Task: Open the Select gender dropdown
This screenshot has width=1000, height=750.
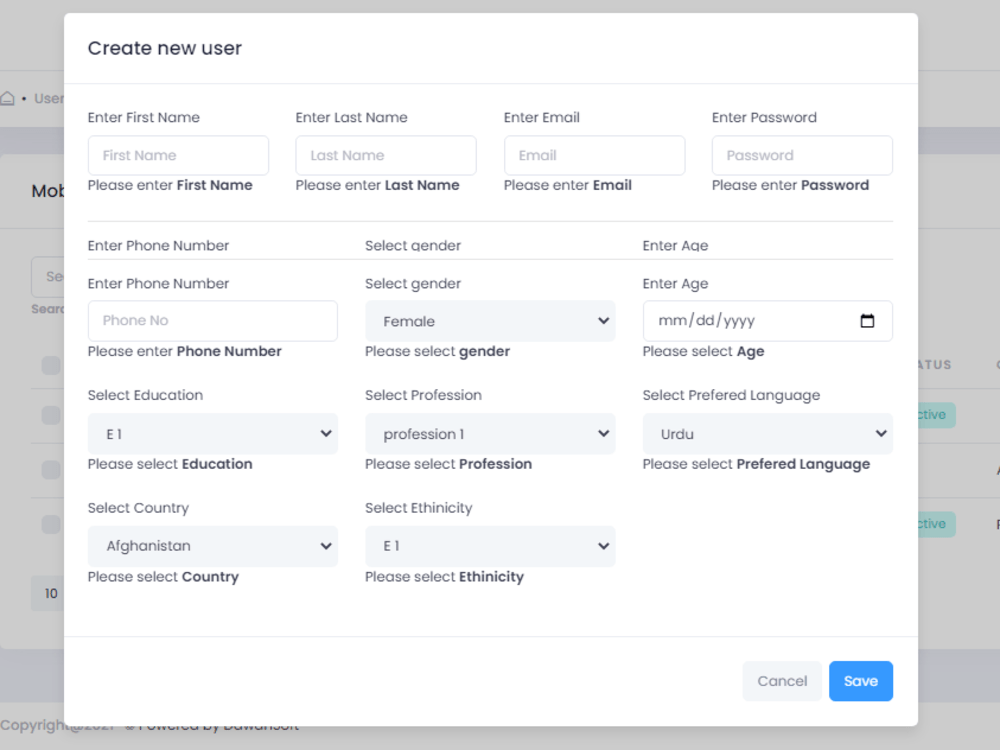Action: [490, 320]
